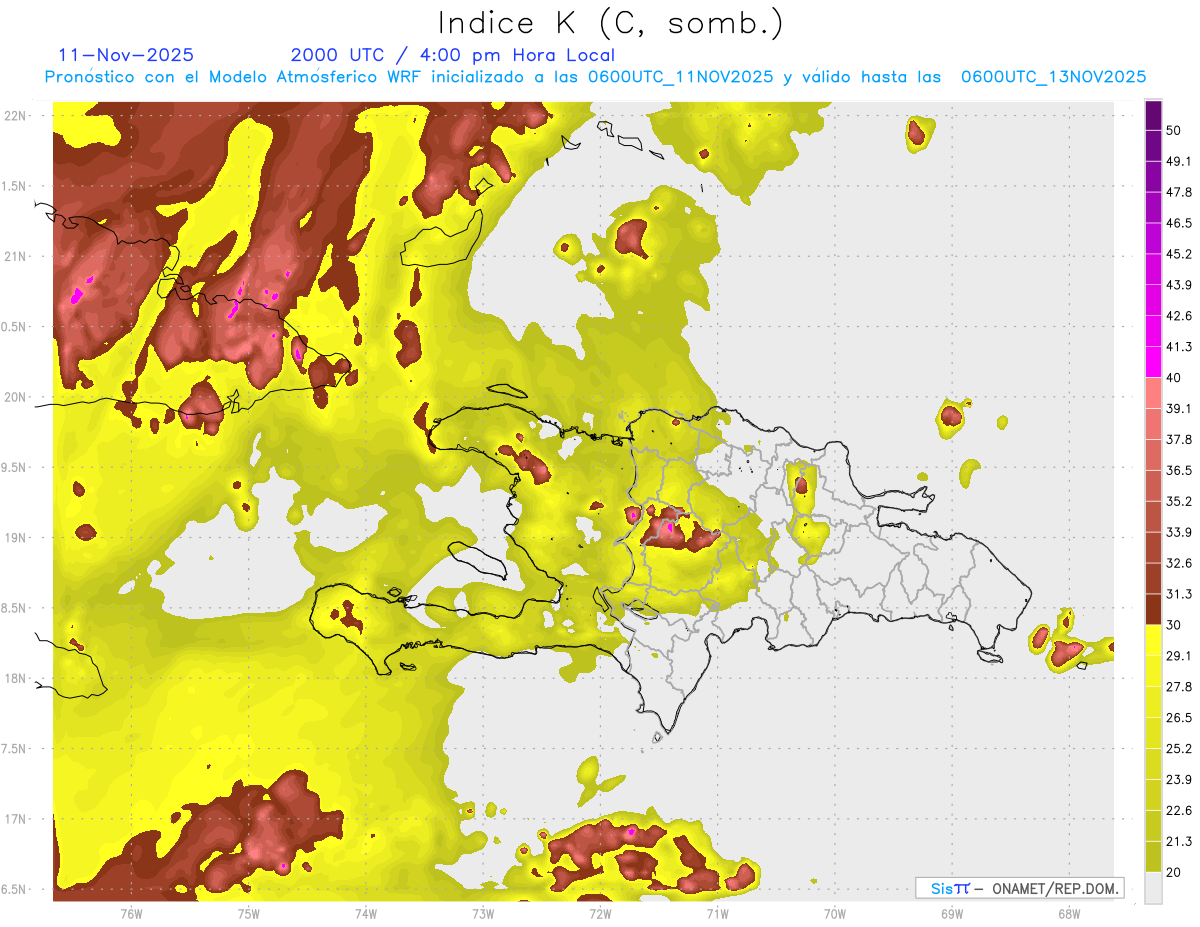Image resolution: width=1200 pixels, height=927 pixels.
Task: Click the "74W" longitude axis label
Action: 366,913
